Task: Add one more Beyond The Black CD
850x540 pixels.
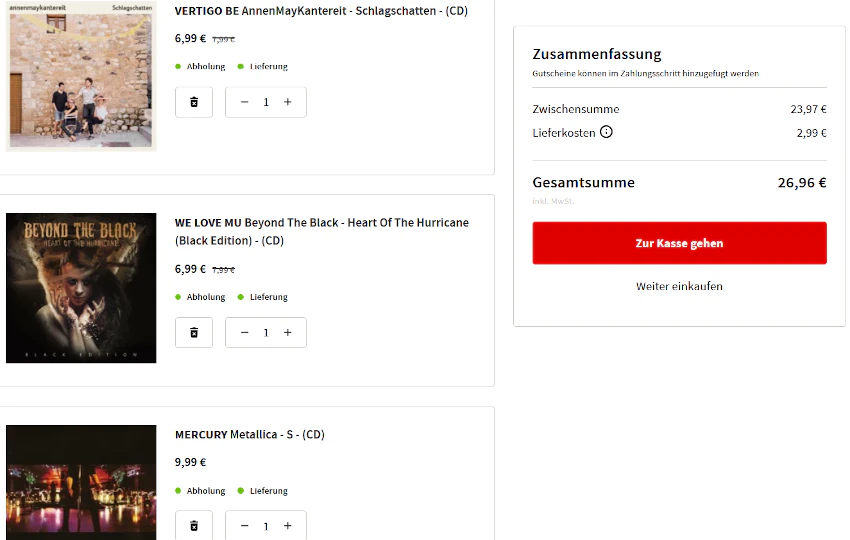Action: [288, 332]
